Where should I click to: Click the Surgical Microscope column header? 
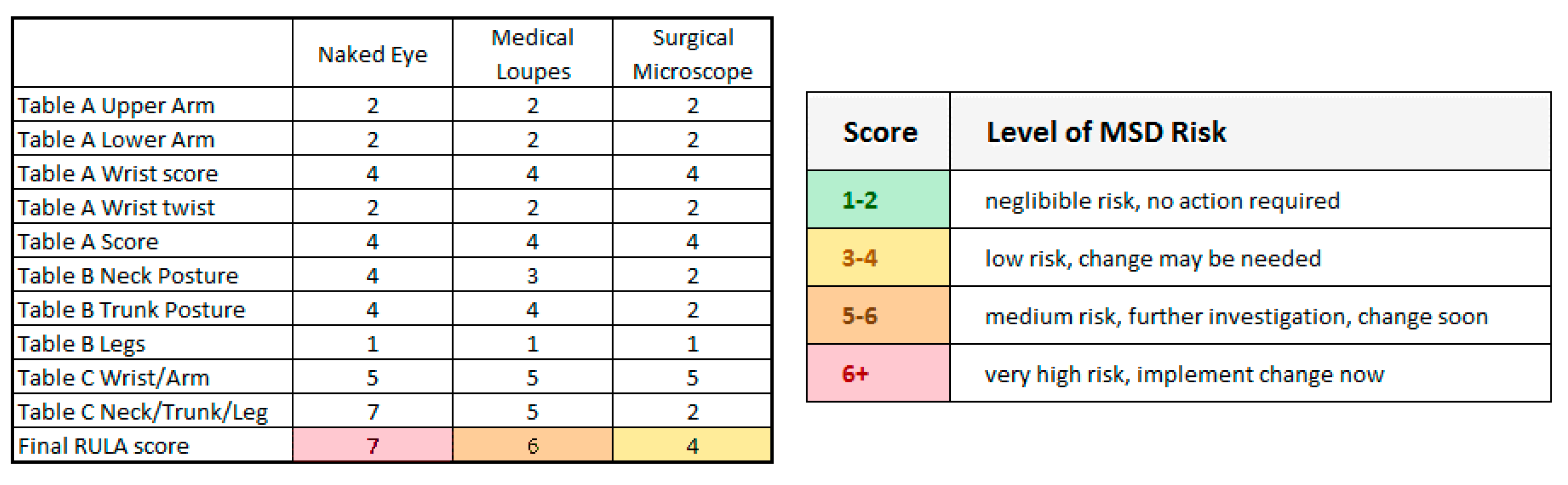coord(692,55)
